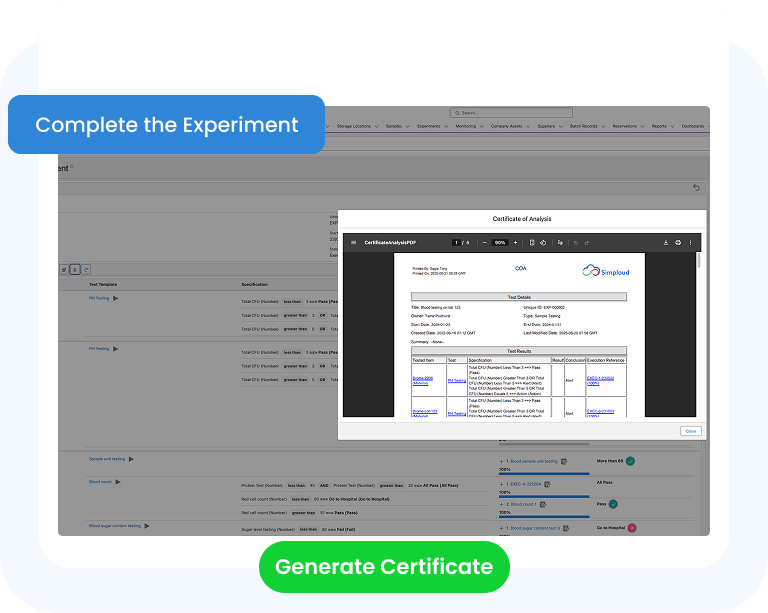
Task: Zoom in the certificate PDF with plus
Action: click(x=515, y=242)
